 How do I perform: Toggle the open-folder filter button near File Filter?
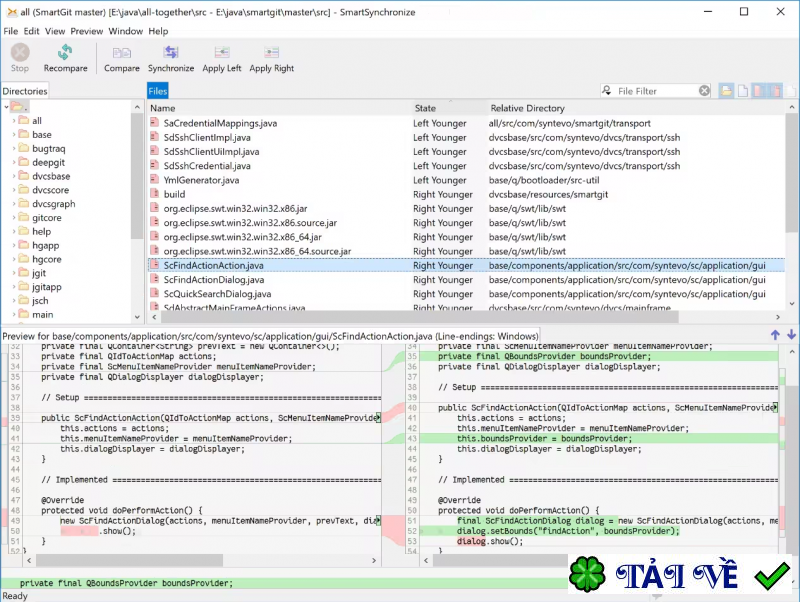[726, 91]
